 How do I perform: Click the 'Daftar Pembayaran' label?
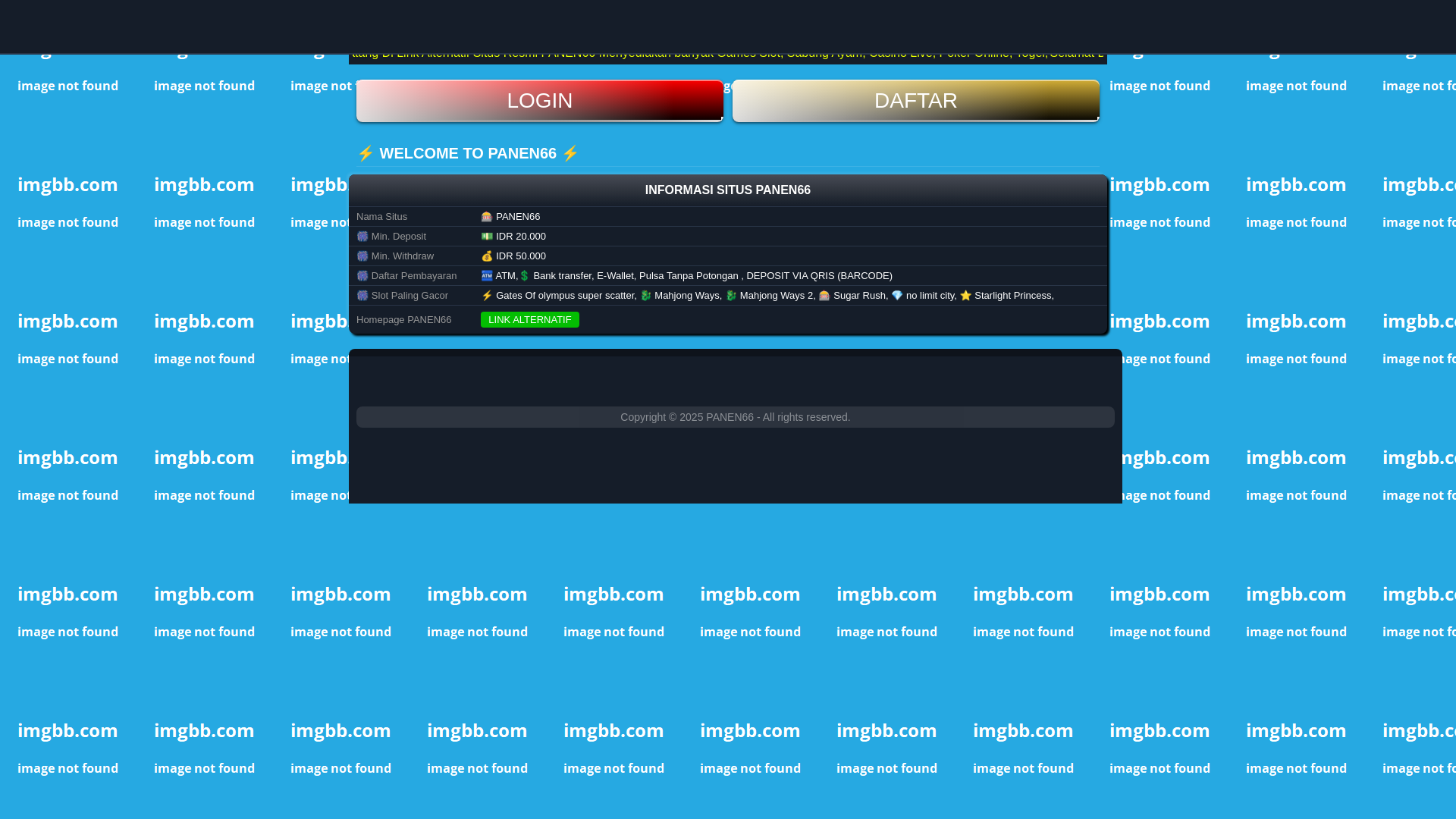point(414,276)
